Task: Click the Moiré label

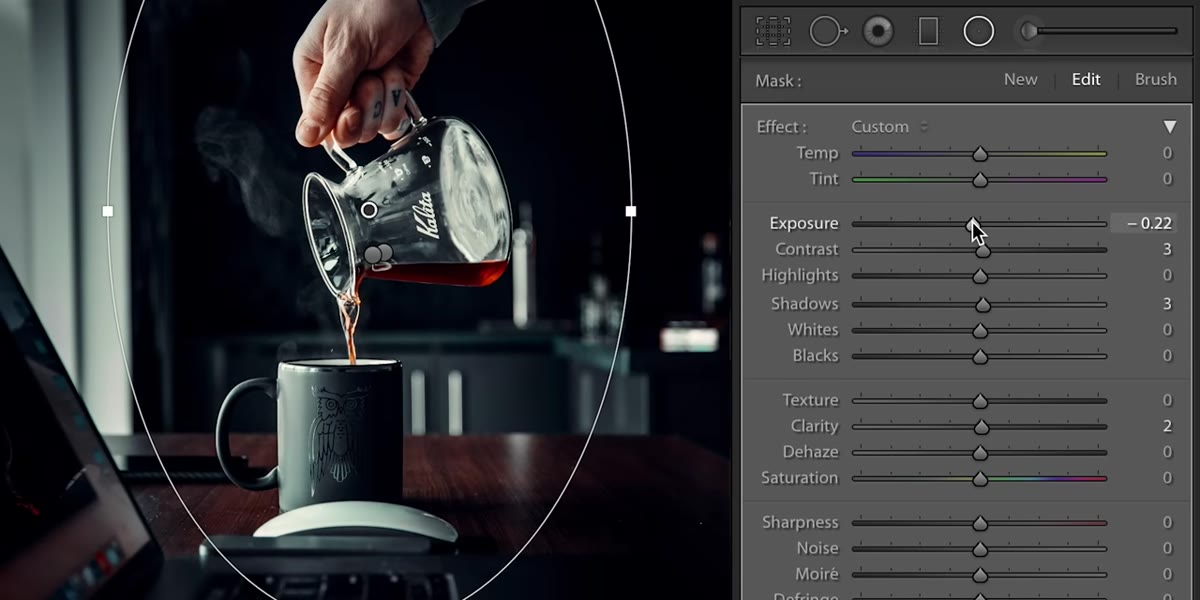Action: (x=817, y=574)
